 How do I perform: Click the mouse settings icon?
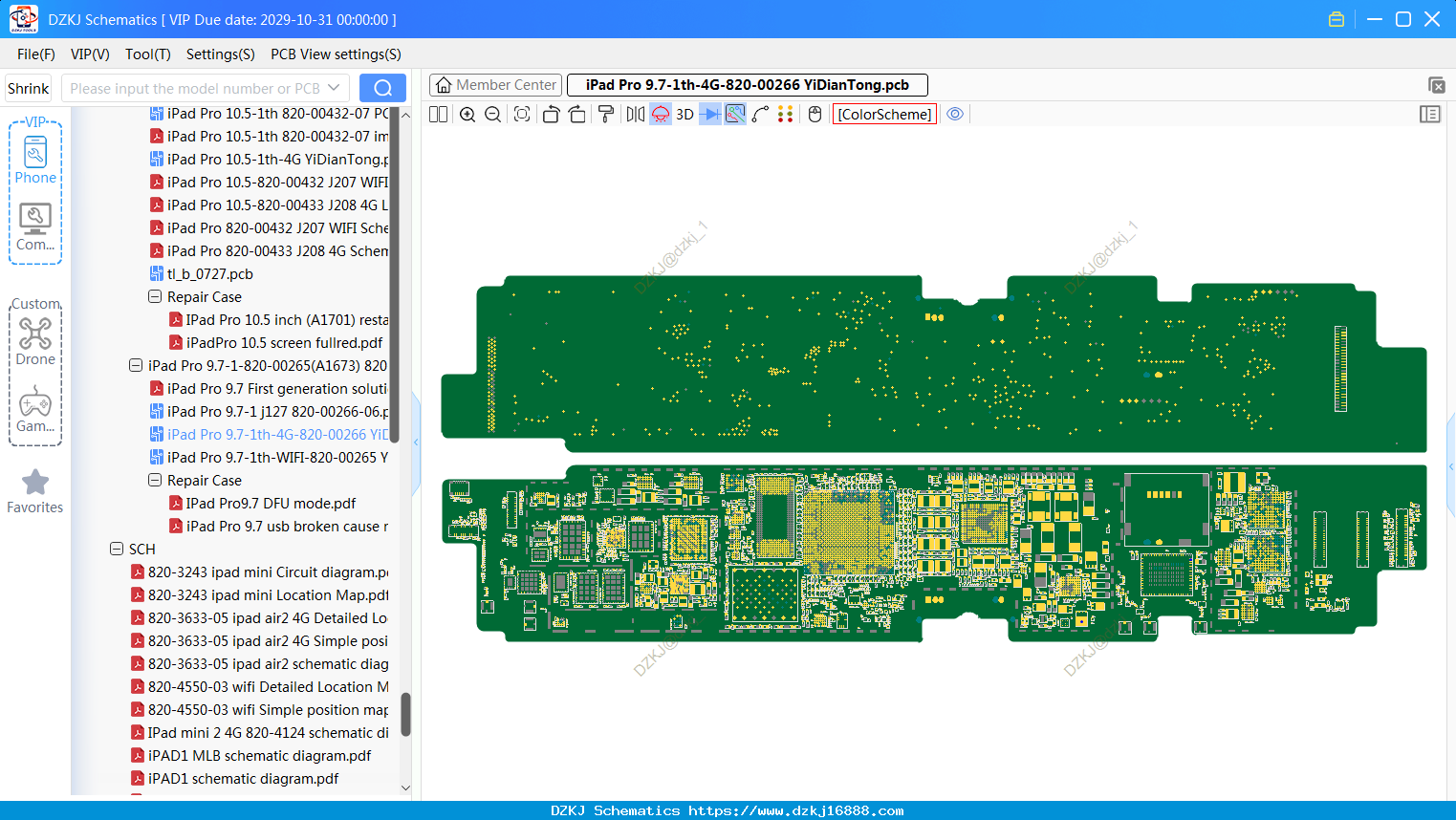pyautogui.click(x=815, y=114)
